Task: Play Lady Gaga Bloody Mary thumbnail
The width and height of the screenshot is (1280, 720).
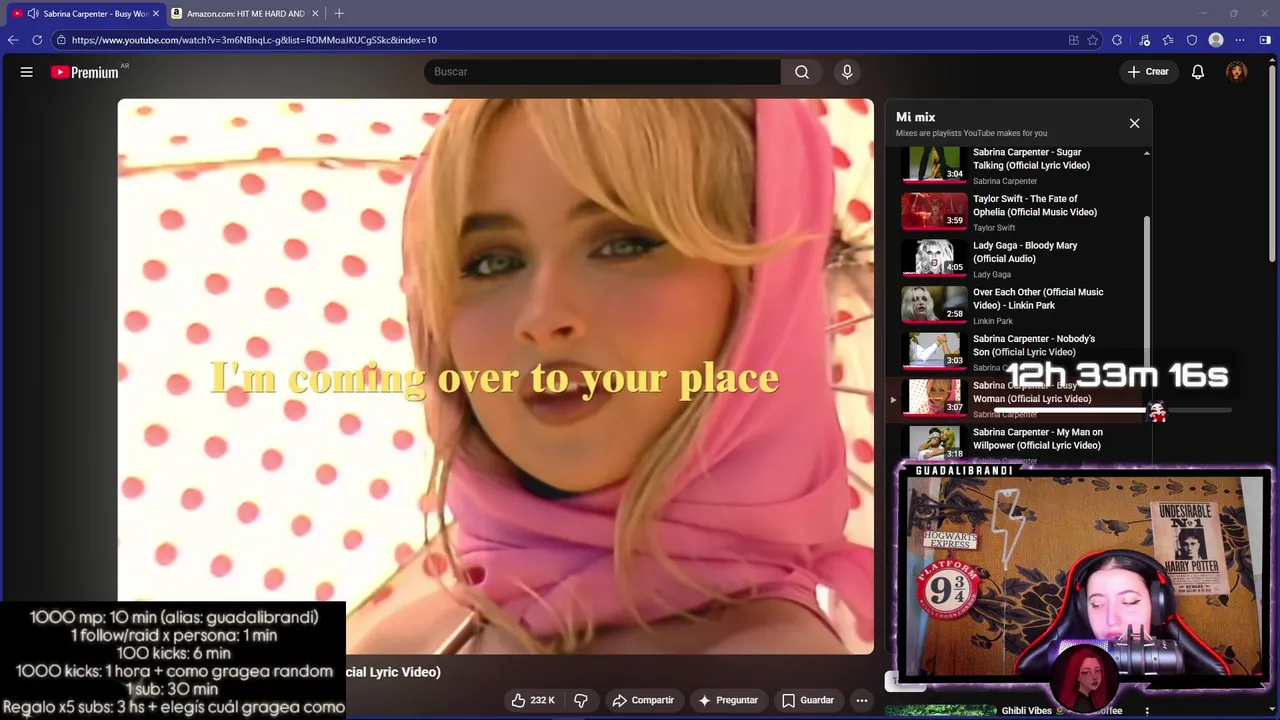Action: [934, 257]
